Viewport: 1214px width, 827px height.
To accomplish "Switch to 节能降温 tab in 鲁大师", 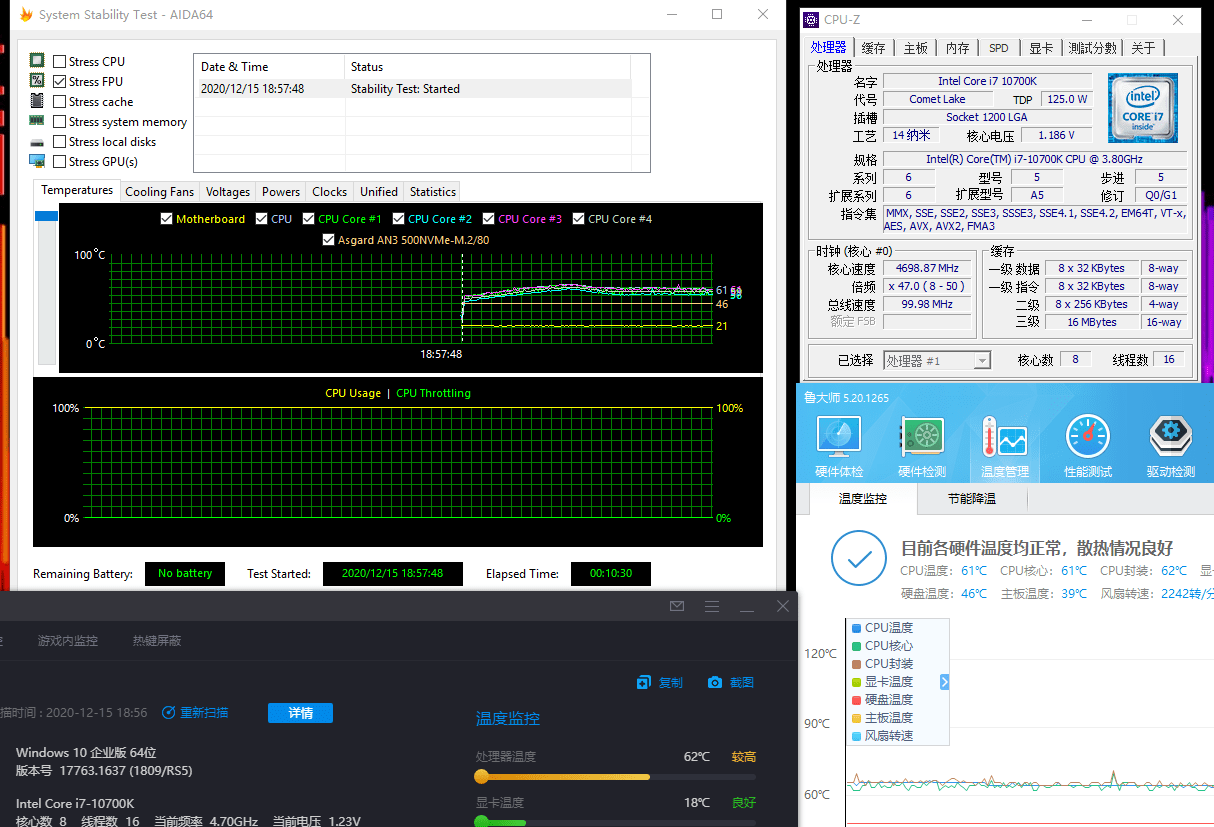I will [972, 499].
